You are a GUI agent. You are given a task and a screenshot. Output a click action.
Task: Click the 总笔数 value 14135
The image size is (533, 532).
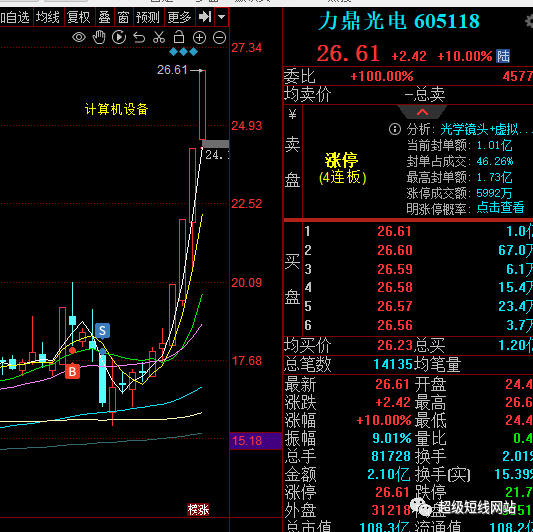click(393, 364)
